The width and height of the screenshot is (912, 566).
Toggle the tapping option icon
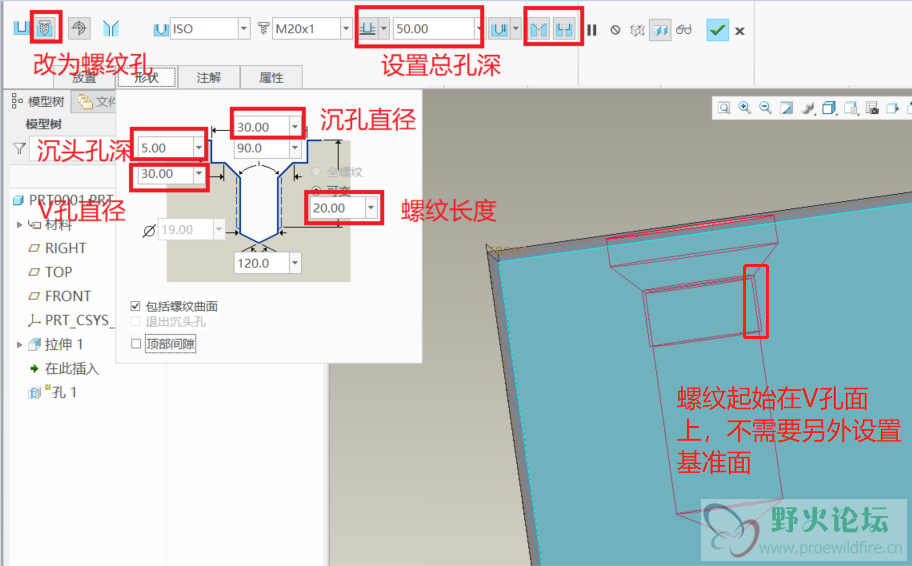click(x=79, y=28)
